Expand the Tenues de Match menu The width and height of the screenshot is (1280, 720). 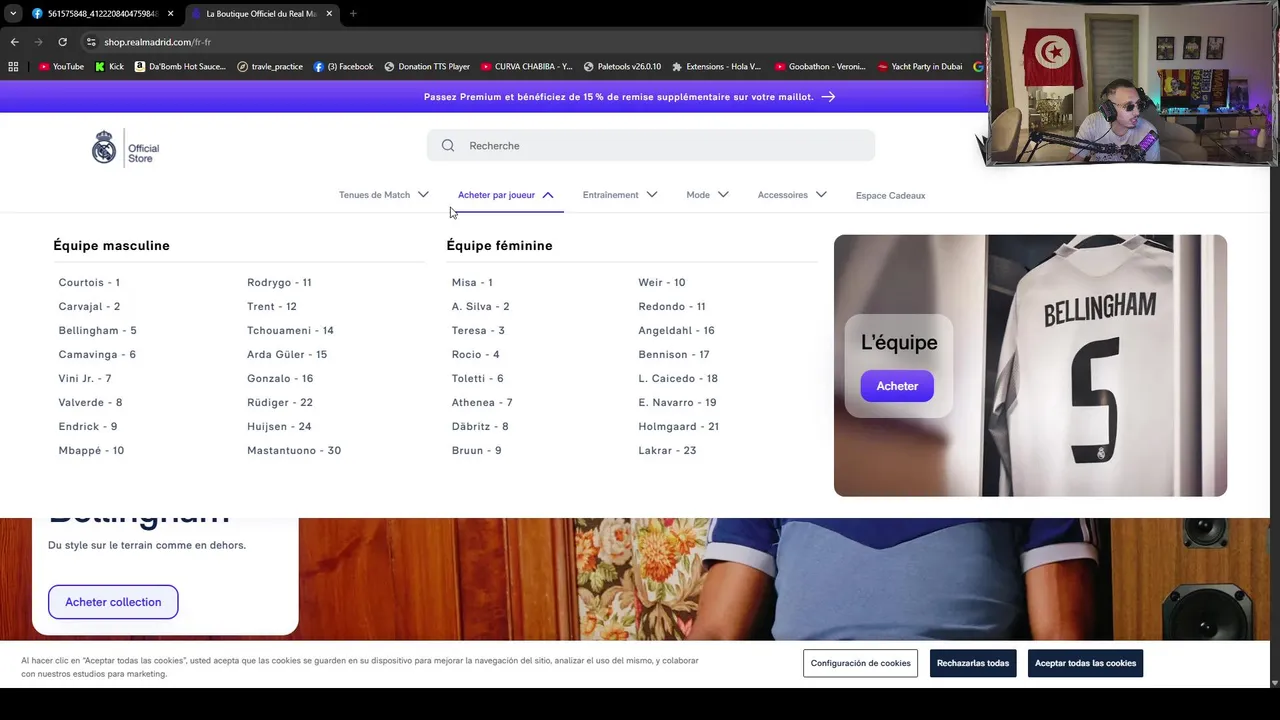pyautogui.click(x=384, y=195)
